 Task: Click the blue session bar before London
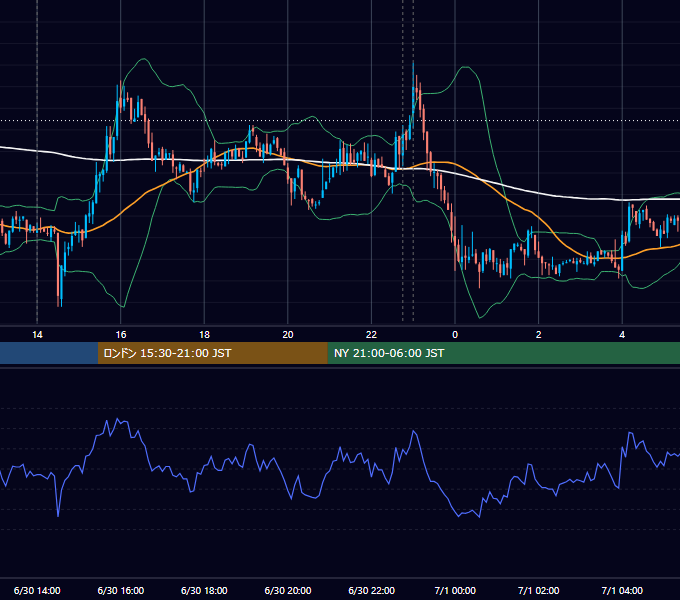(x=49, y=353)
